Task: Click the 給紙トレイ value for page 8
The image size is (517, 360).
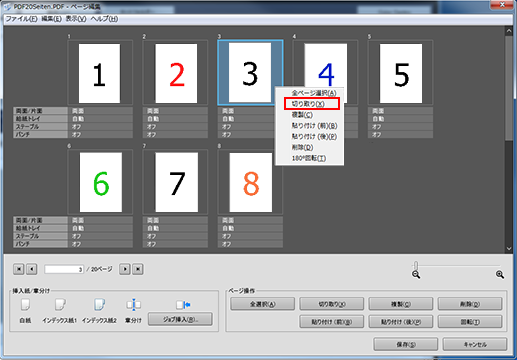Action: pyautogui.click(x=250, y=228)
